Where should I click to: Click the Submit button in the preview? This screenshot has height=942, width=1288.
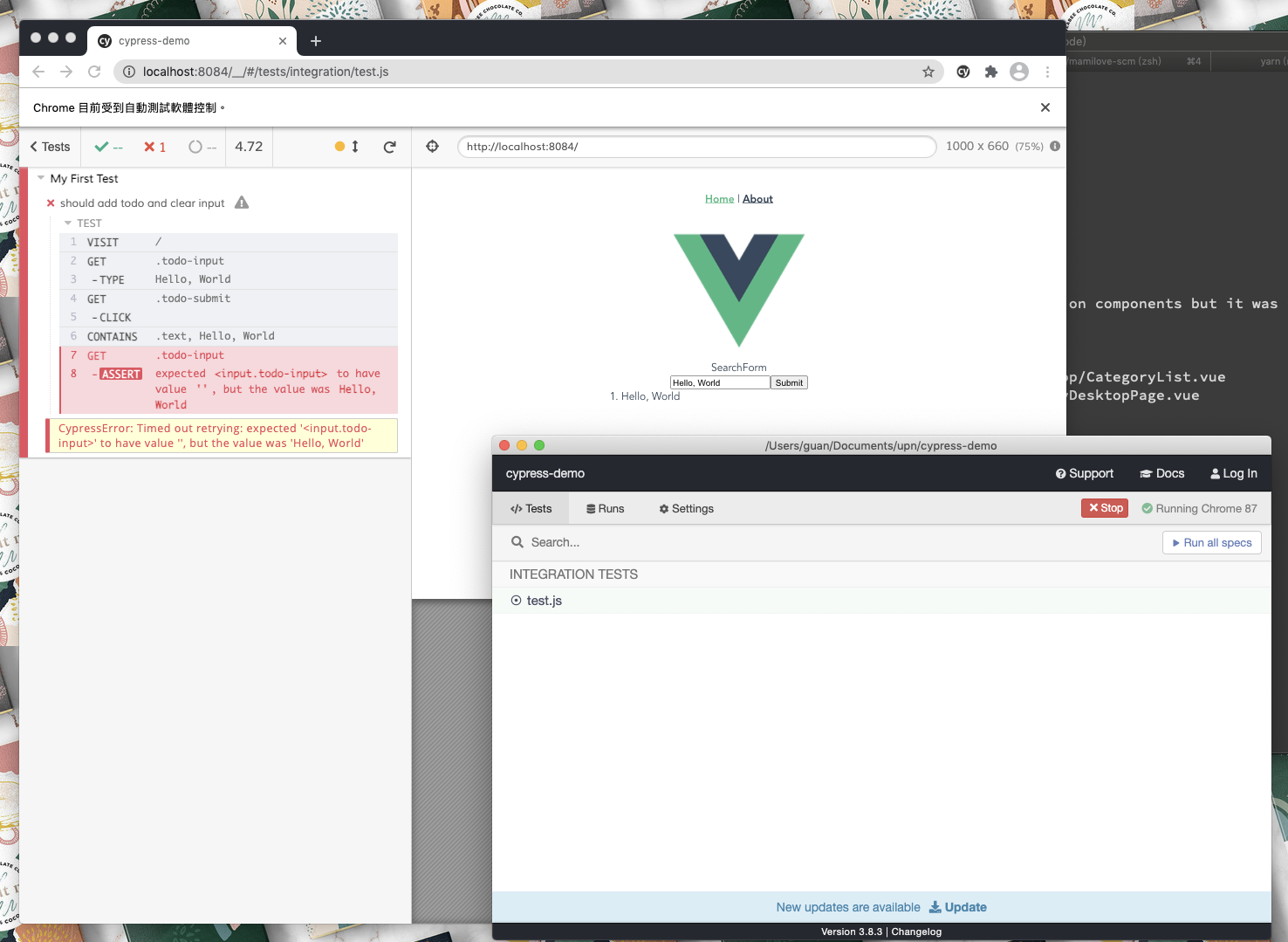(789, 382)
